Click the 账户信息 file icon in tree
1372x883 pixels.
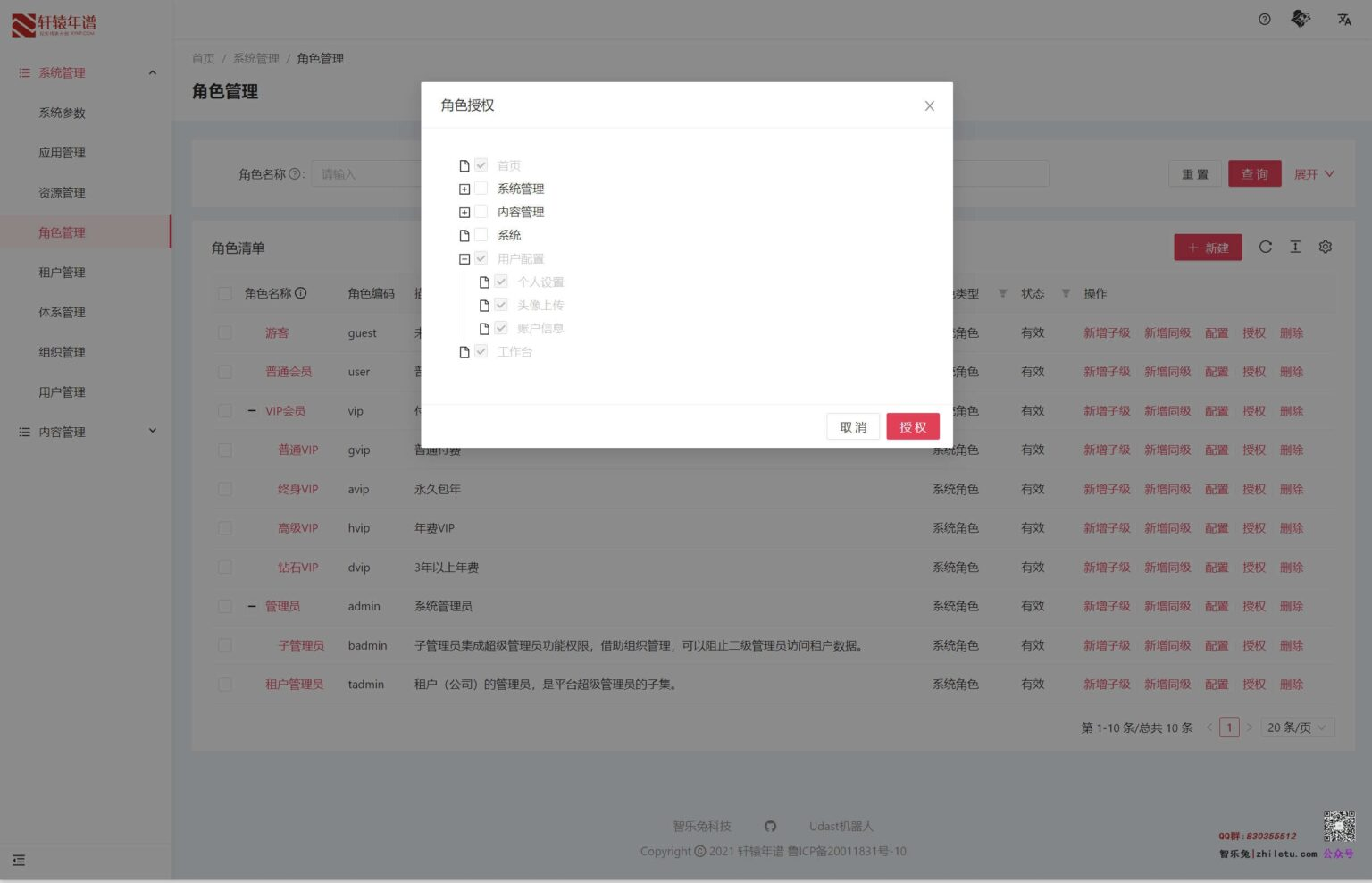(484, 328)
